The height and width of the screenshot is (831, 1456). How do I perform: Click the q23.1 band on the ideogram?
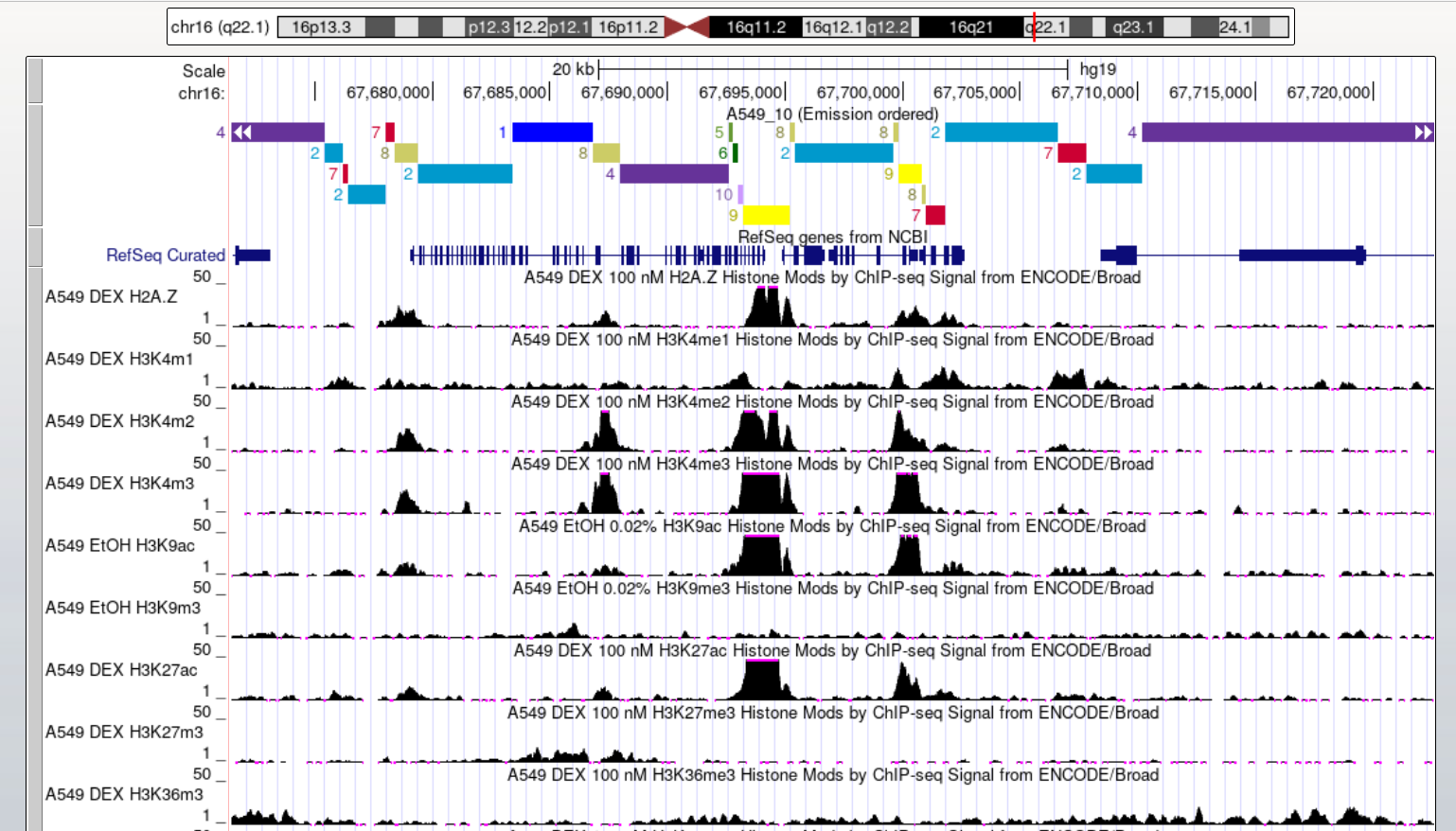coord(1133,27)
